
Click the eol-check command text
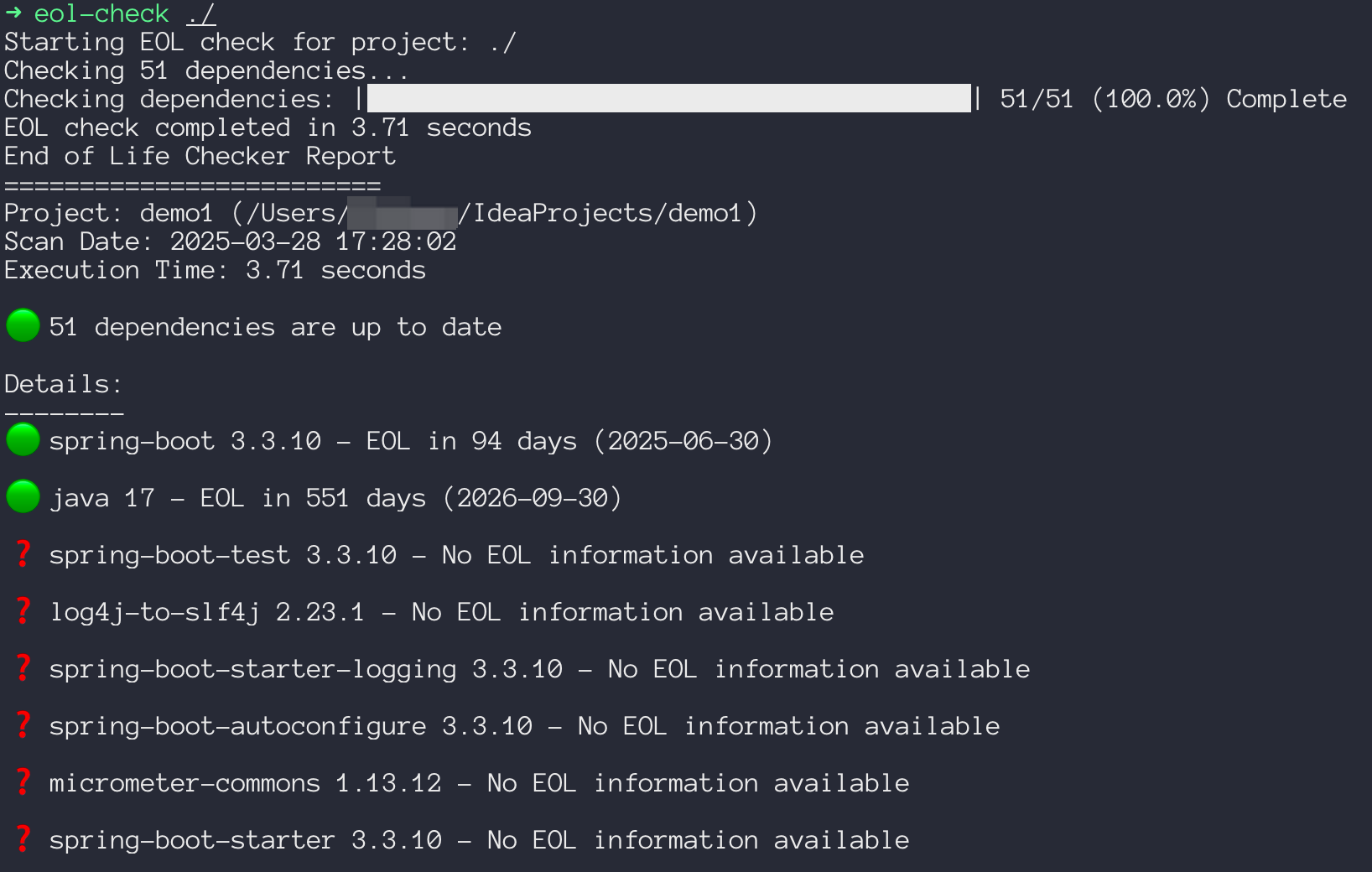[x=101, y=13]
